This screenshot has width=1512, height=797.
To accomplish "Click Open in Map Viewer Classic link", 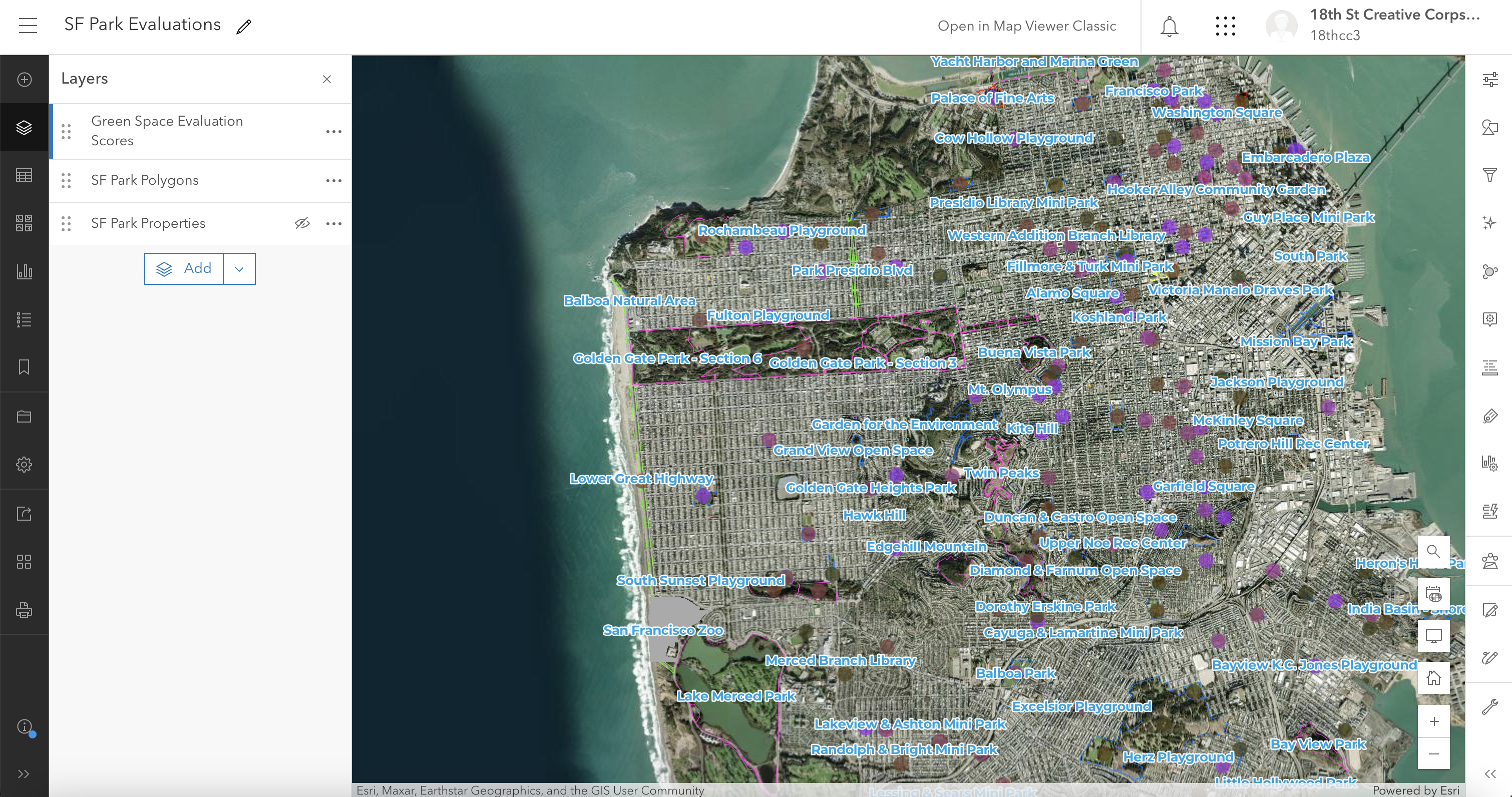I will click(1026, 26).
